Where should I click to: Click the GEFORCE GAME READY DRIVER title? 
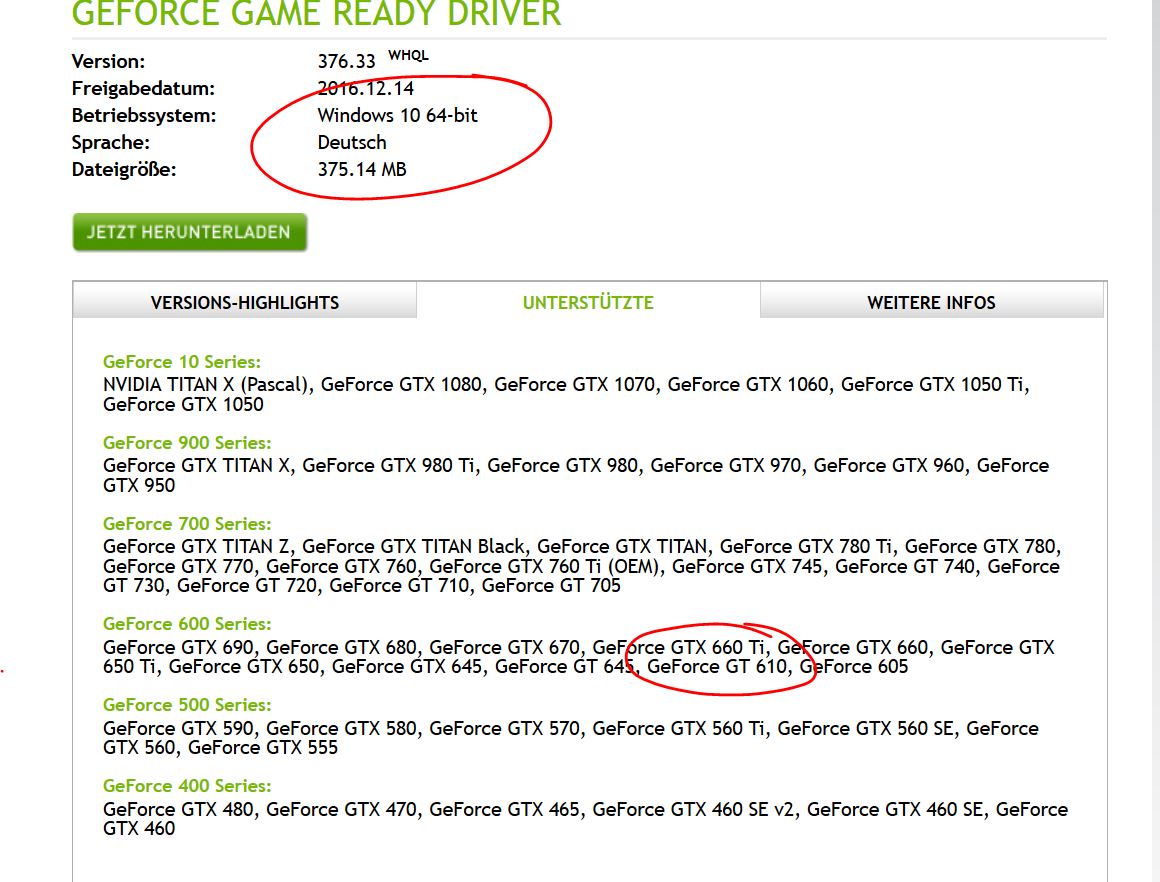tap(317, 13)
